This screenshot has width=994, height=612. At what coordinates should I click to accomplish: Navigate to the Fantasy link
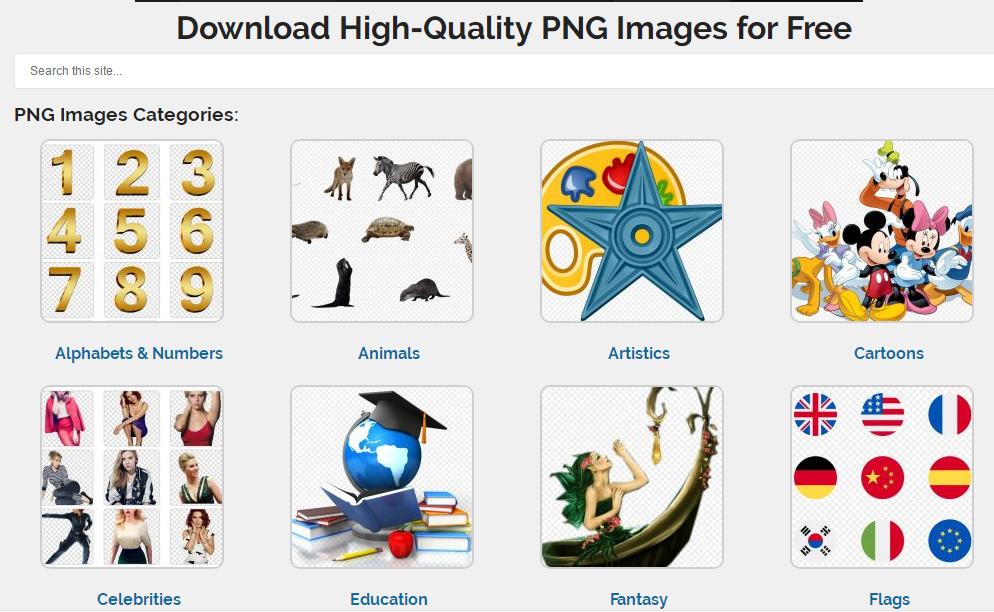[638, 599]
